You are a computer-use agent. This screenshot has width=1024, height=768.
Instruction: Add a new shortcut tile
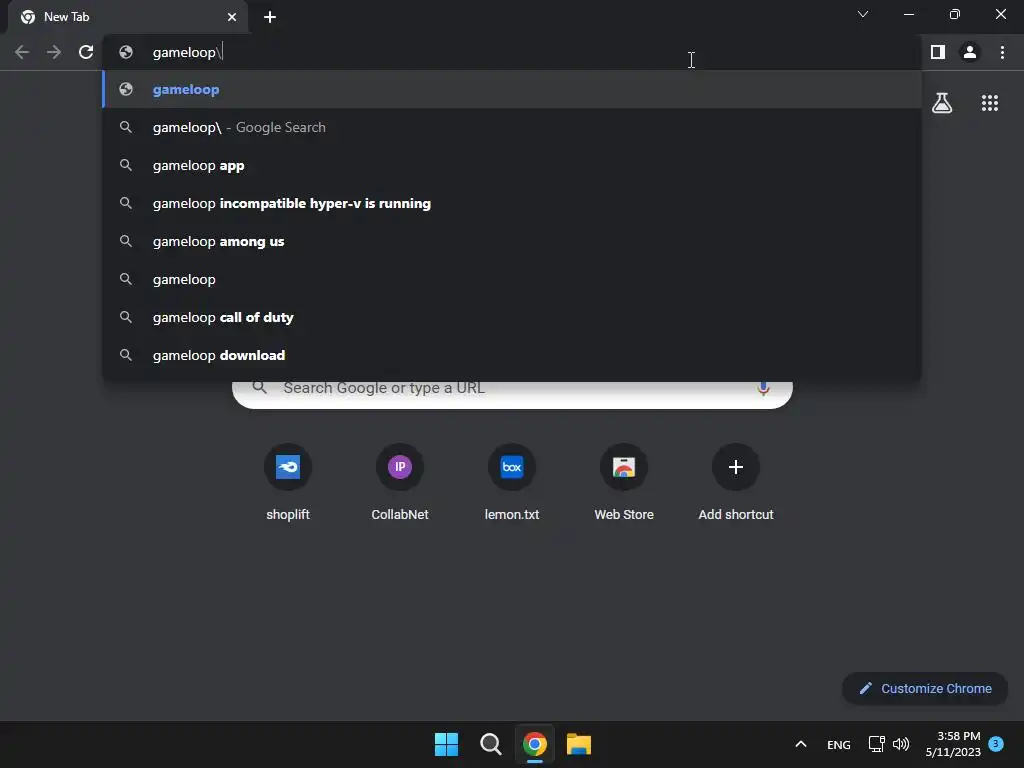click(736, 482)
